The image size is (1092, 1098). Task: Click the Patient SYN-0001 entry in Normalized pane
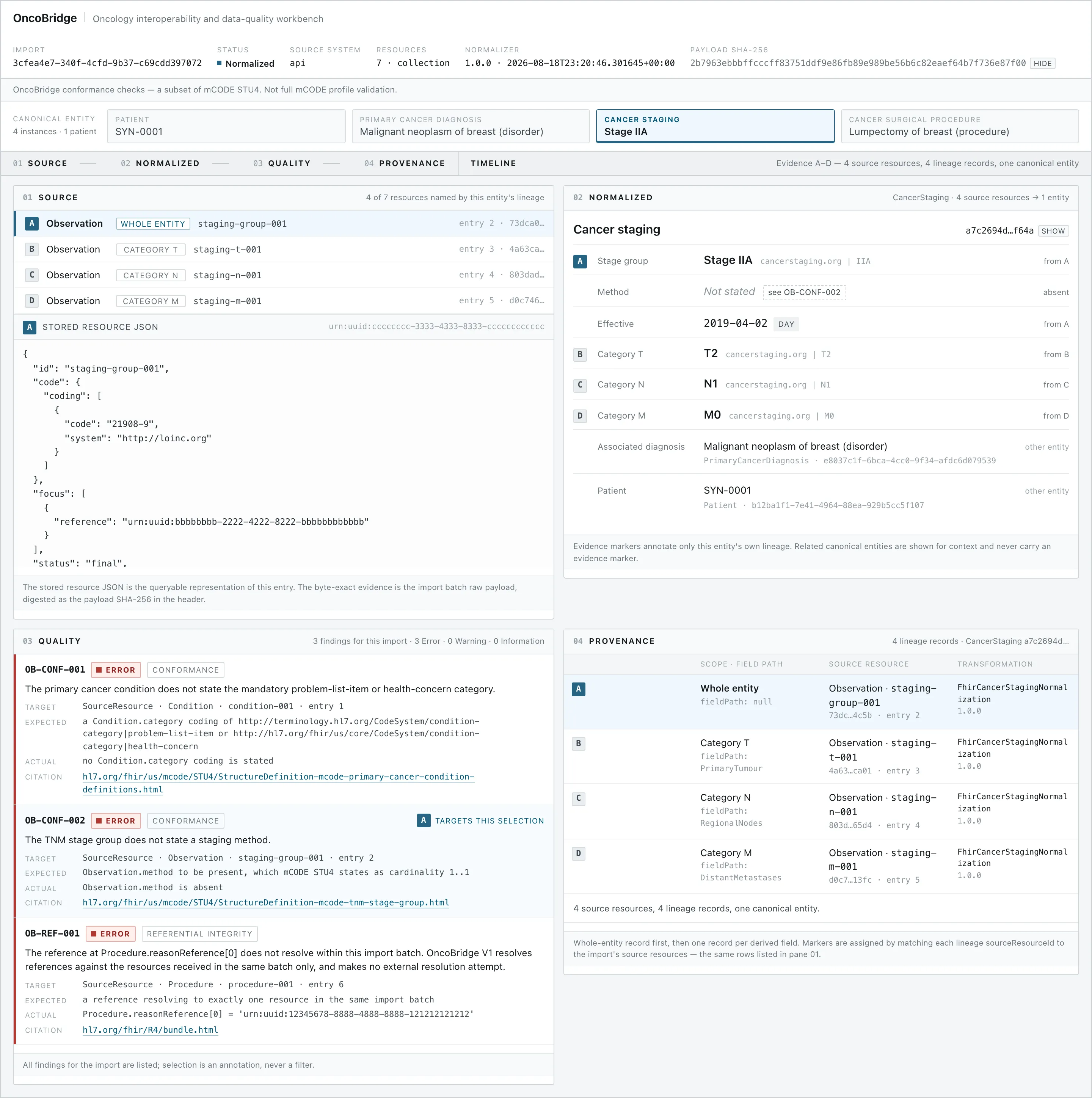[728, 491]
